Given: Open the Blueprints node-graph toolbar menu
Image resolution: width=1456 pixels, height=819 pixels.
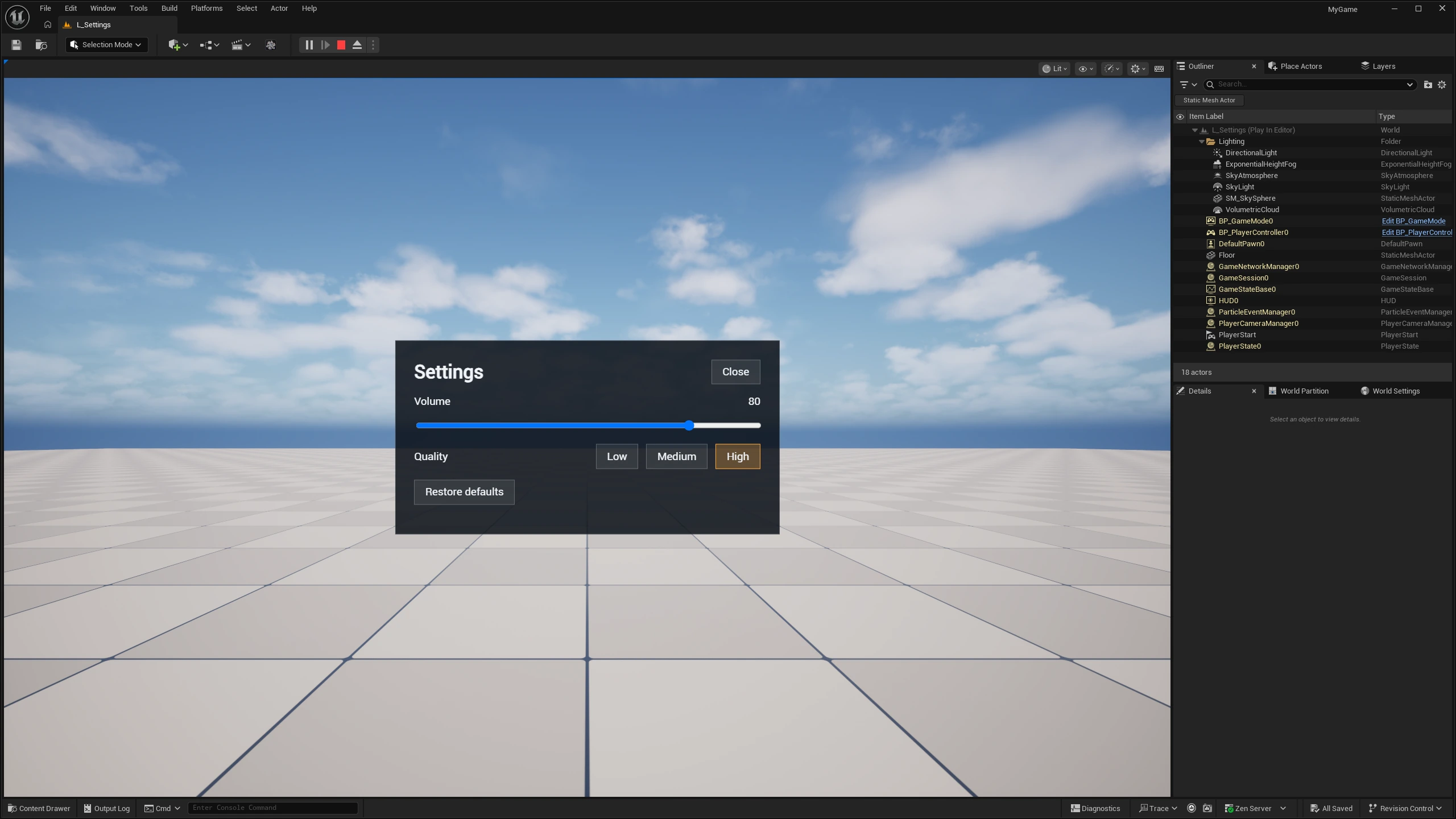Looking at the screenshot, I should click(x=209, y=45).
